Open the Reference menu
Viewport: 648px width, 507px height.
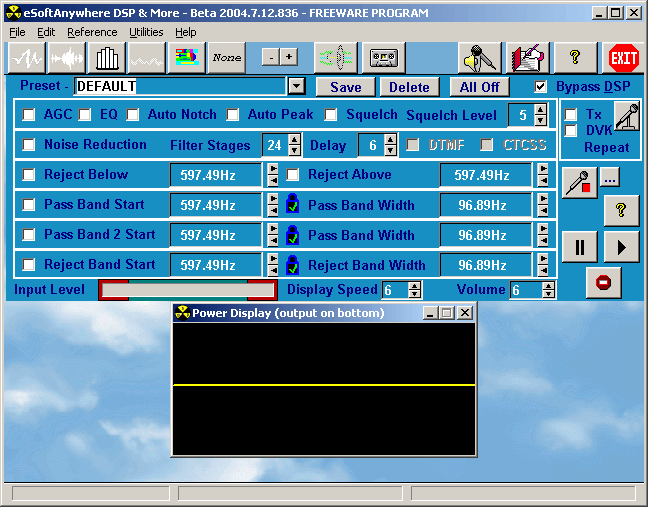coord(92,32)
